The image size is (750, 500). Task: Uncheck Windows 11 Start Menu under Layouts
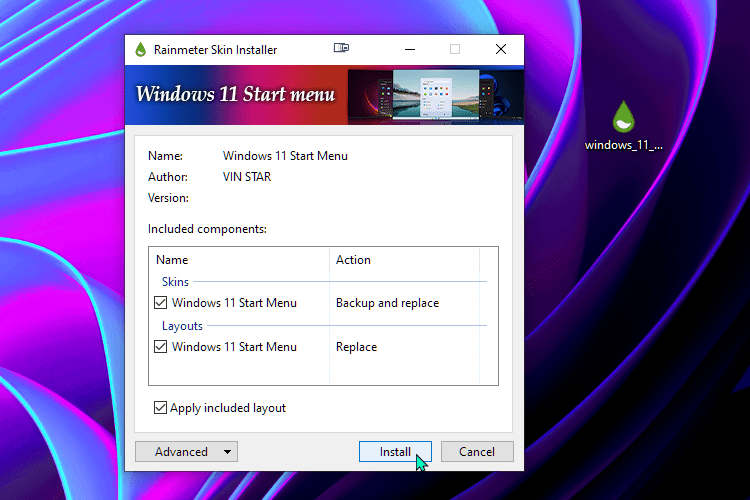tap(161, 347)
